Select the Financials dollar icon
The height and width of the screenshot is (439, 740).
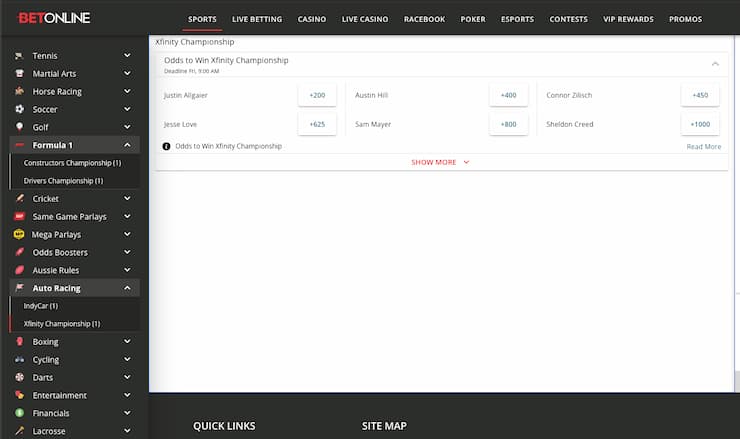pos(19,413)
